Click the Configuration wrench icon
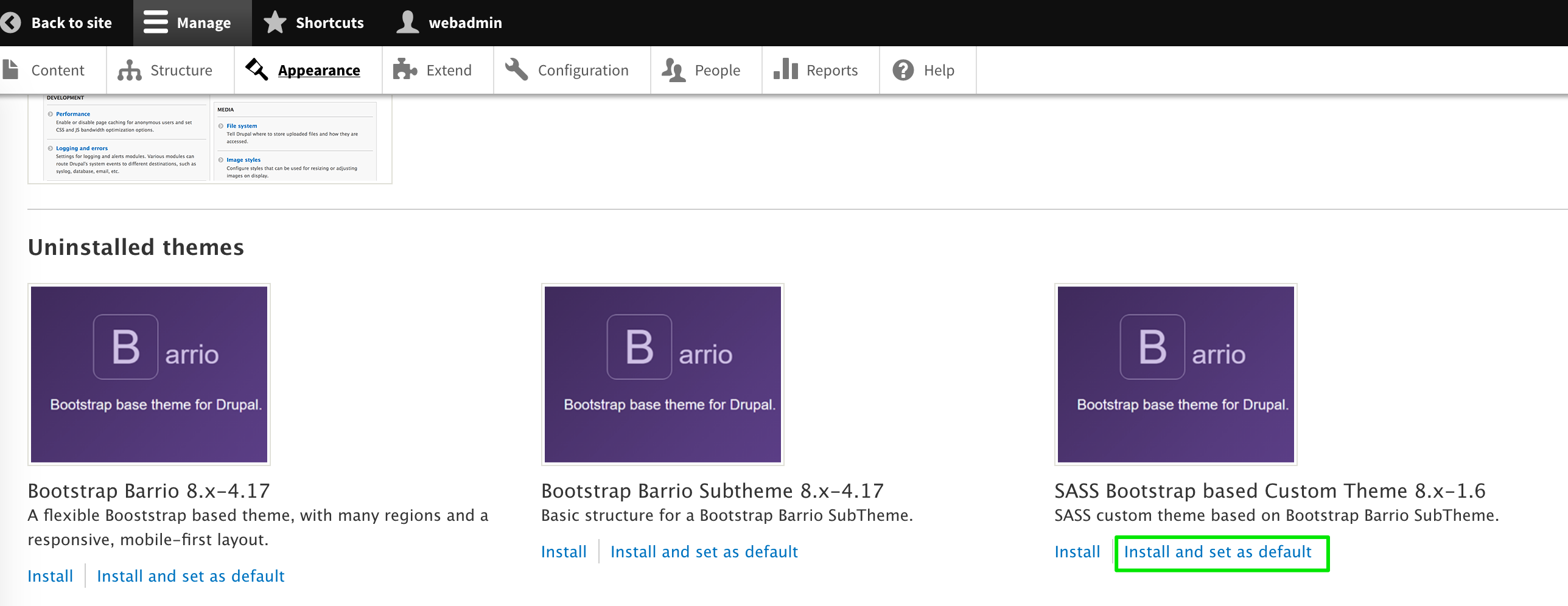 tap(516, 70)
